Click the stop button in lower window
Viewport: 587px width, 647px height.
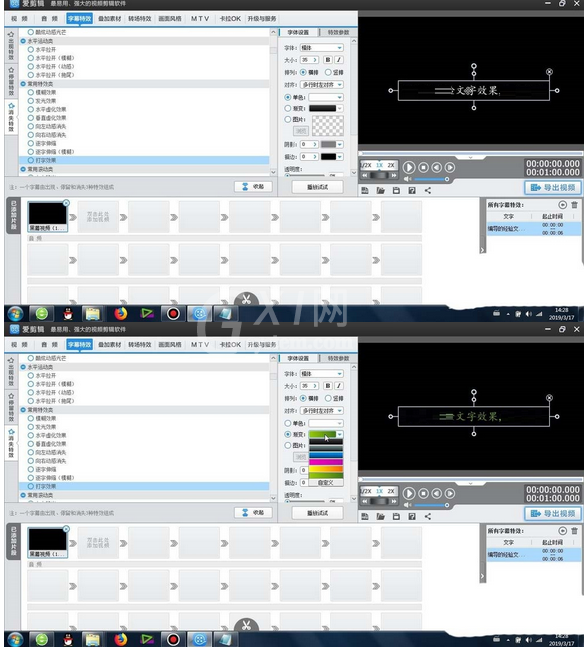[423, 493]
